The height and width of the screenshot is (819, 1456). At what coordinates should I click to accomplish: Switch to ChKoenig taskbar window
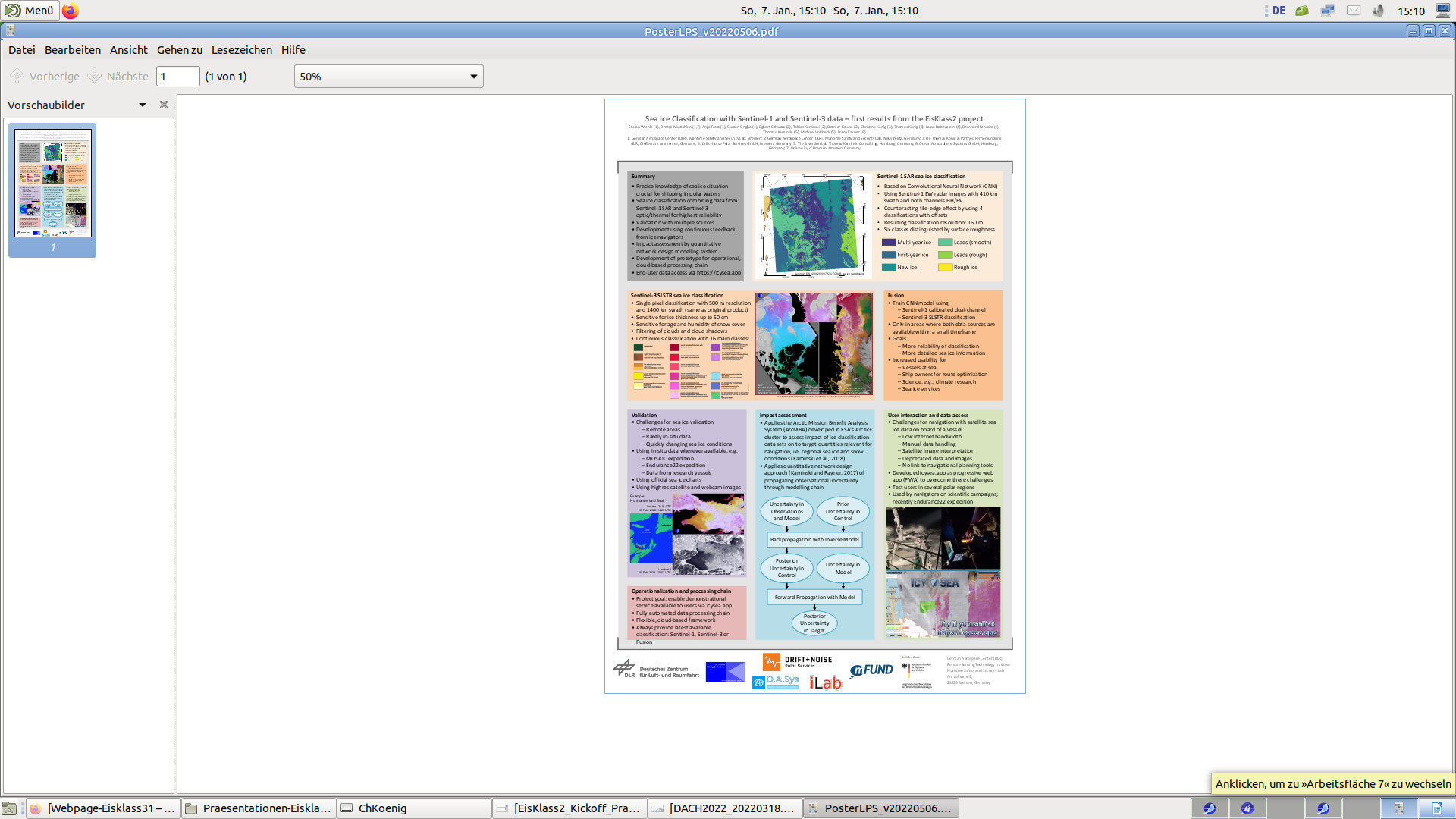coord(414,808)
